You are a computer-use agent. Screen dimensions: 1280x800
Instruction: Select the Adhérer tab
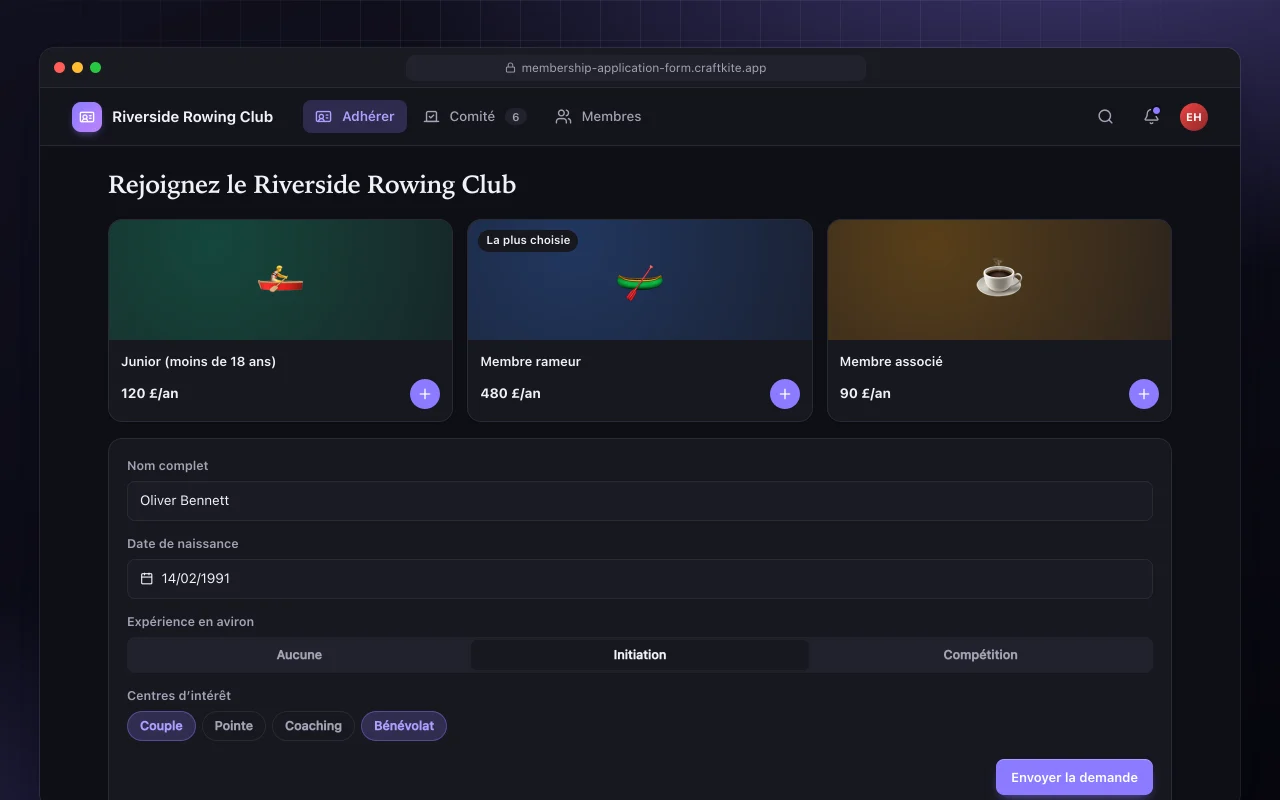(355, 117)
